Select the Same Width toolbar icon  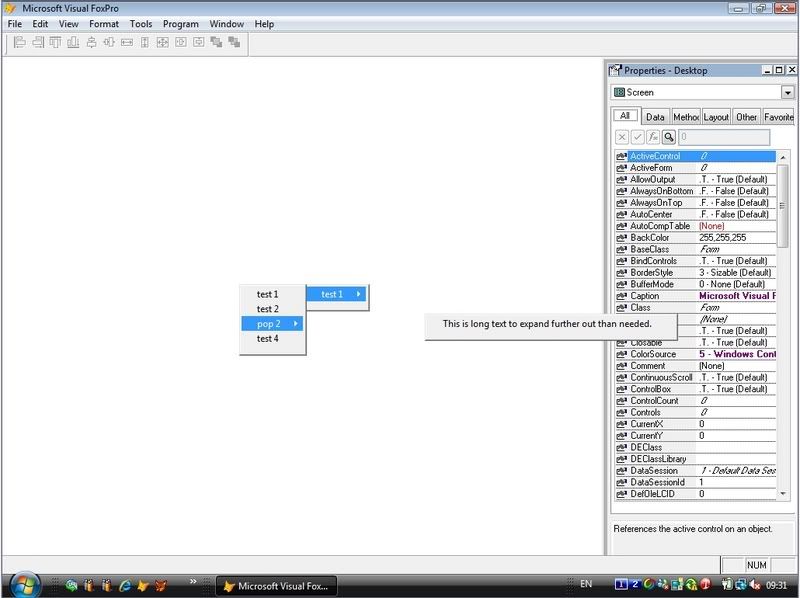[x=126, y=43]
